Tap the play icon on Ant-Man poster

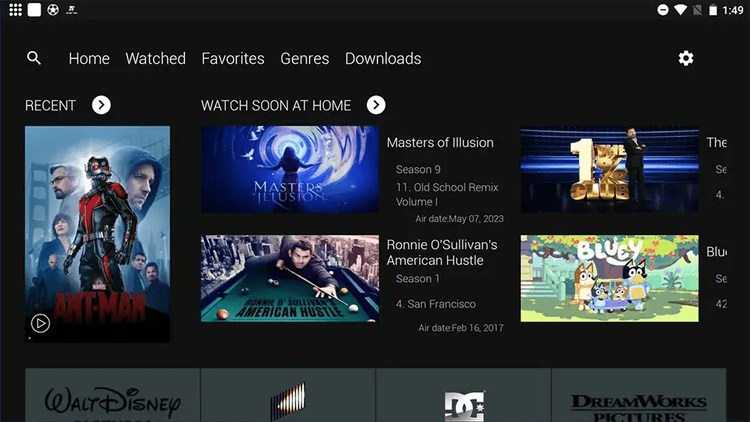pyautogui.click(x=40, y=323)
